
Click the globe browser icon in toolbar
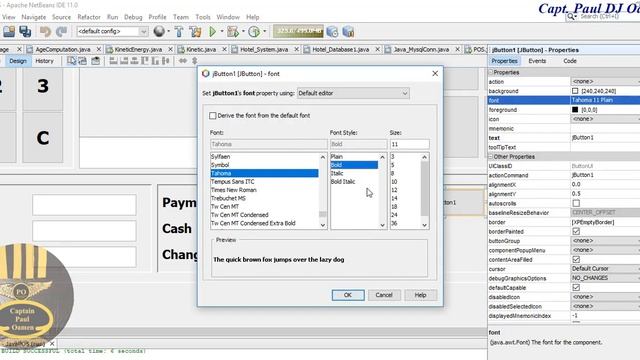tap(159, 31)
